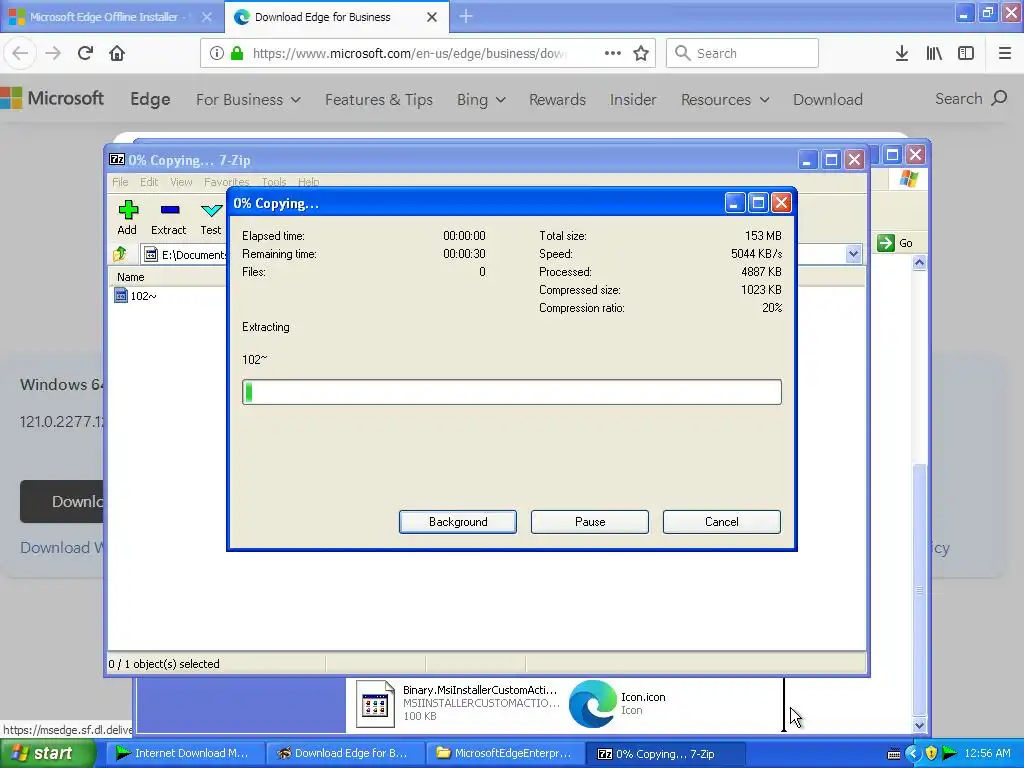Screen dimensions: 1024x768
Task: Close the Download Edge for Business tab
Action: click(432, 17)
